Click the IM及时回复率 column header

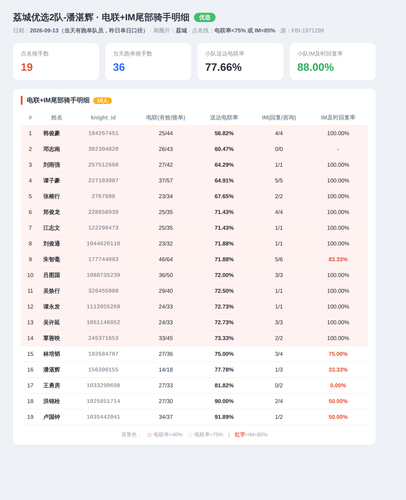(338, 117)
